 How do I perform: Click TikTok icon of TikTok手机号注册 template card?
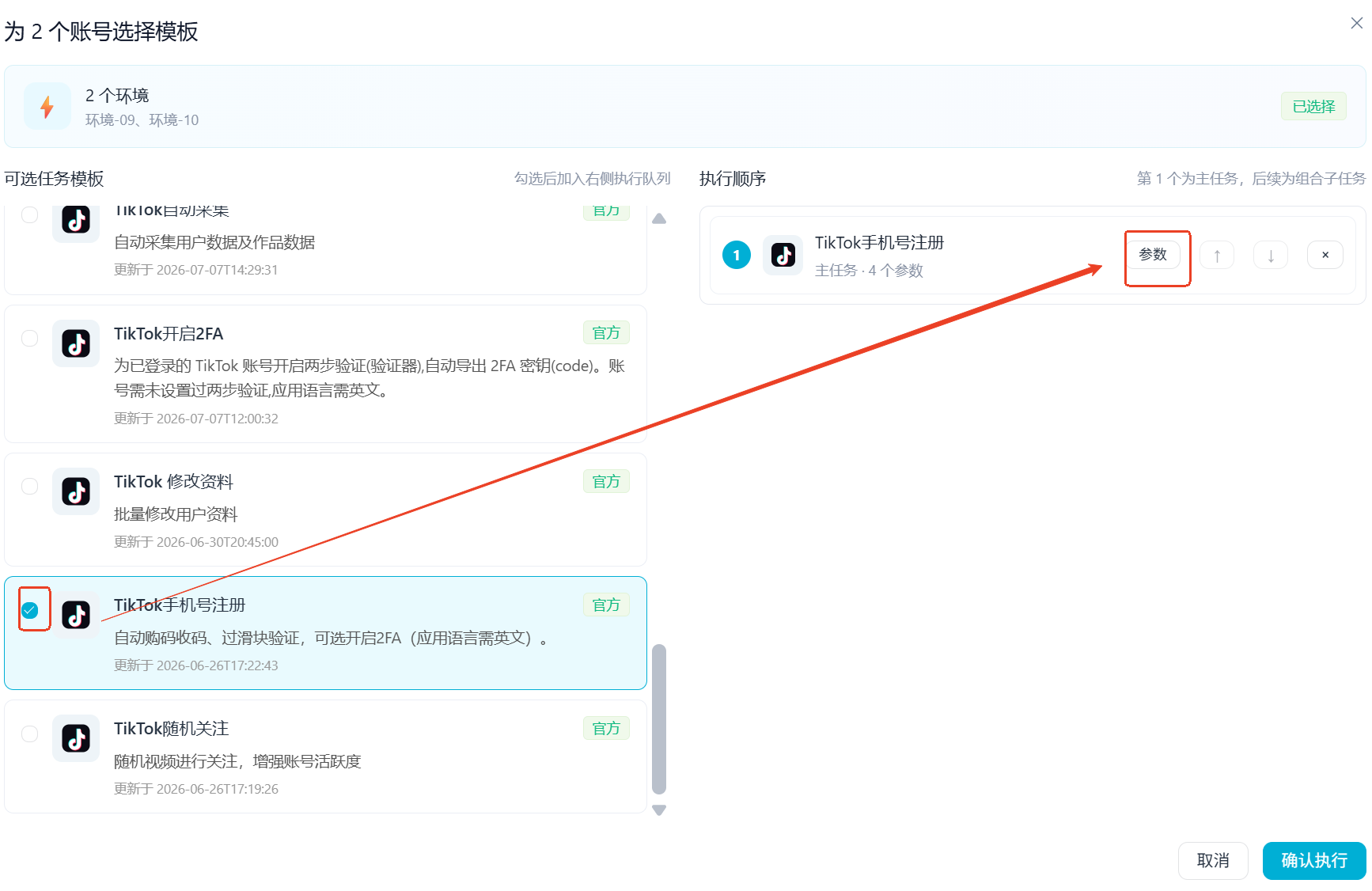click(x=76, y=615)
